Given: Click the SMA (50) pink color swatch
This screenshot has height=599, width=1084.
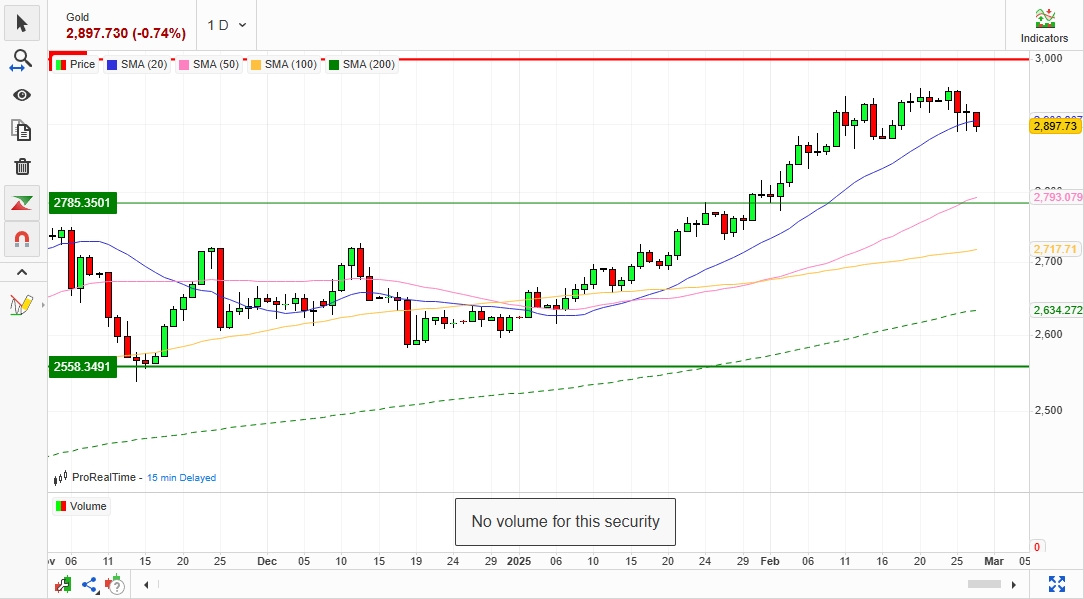Looking at the screenshot, I should [184, 64].
